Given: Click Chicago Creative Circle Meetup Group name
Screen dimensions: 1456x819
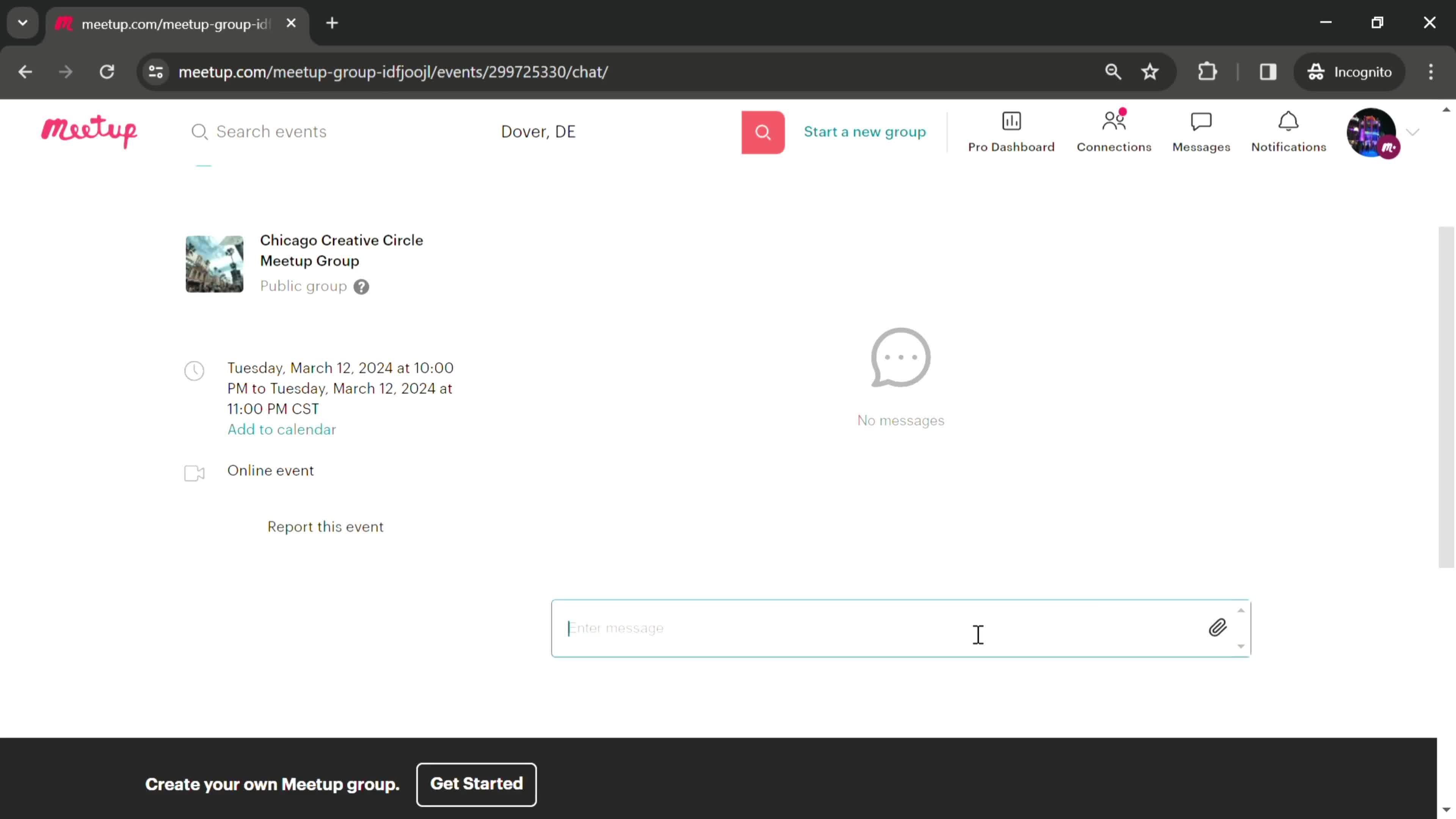Looking at the screenshot, I should (x=341, y=250).
